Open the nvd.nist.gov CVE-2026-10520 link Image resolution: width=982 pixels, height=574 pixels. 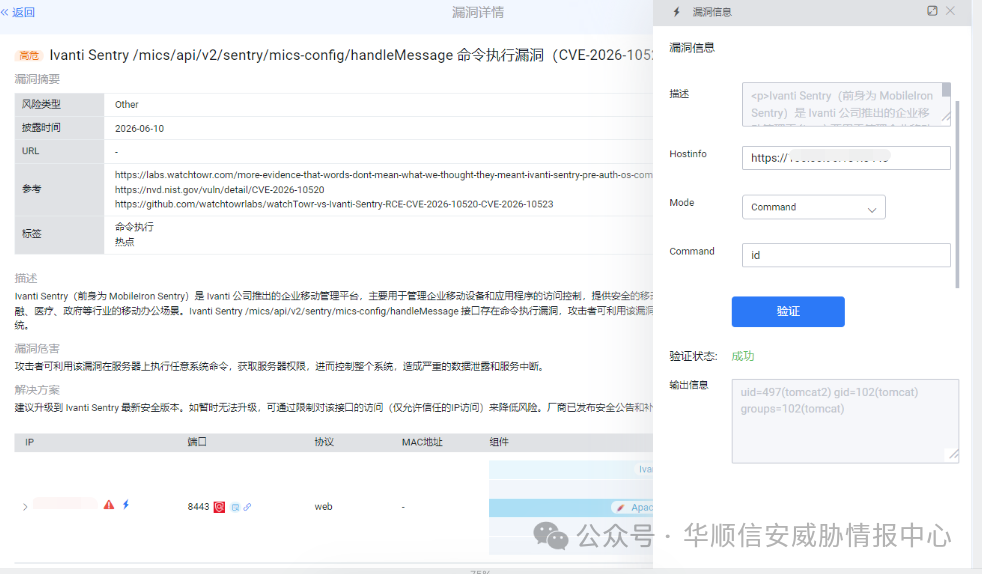tap(219, 190)
